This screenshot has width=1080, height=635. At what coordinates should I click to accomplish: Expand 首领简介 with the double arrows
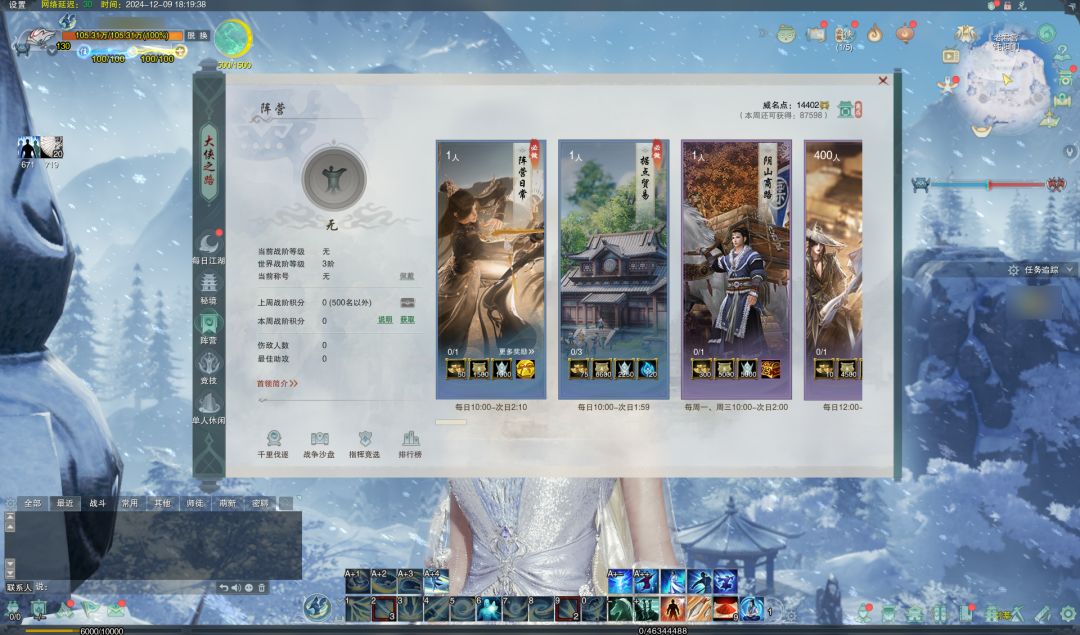277,383
